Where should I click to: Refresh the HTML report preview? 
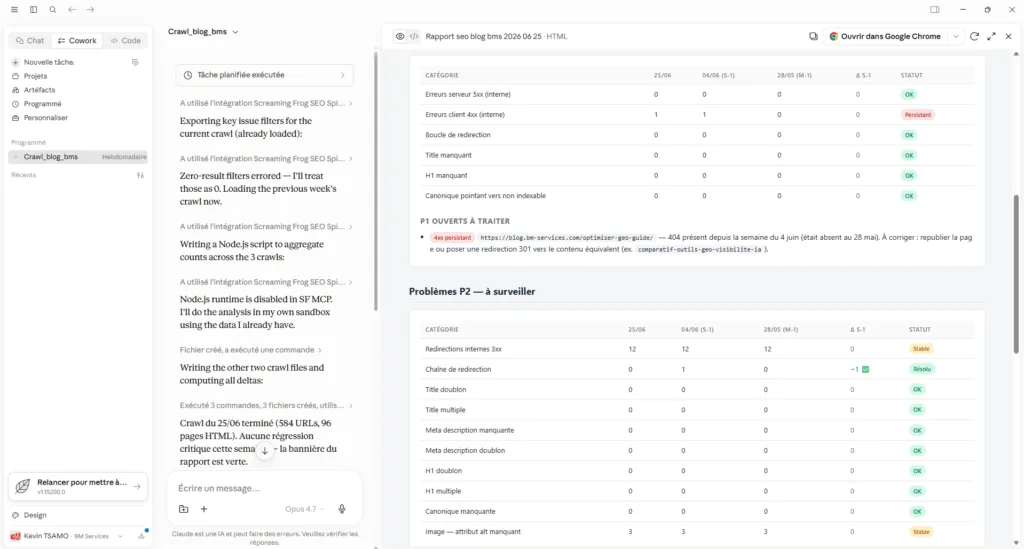click(974, 37)
